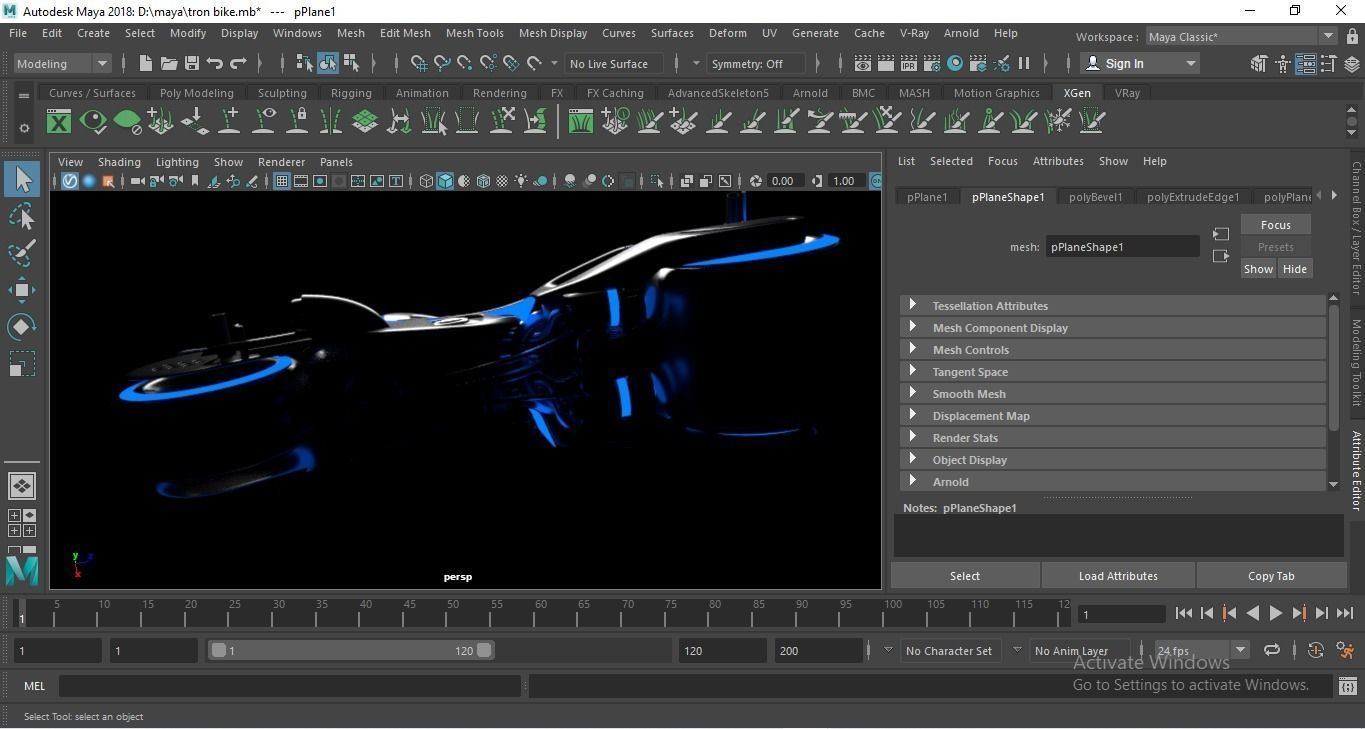Click the green leaf XGen shelf icon
The height and width of the screenshot is (729, 1365).
127,122
